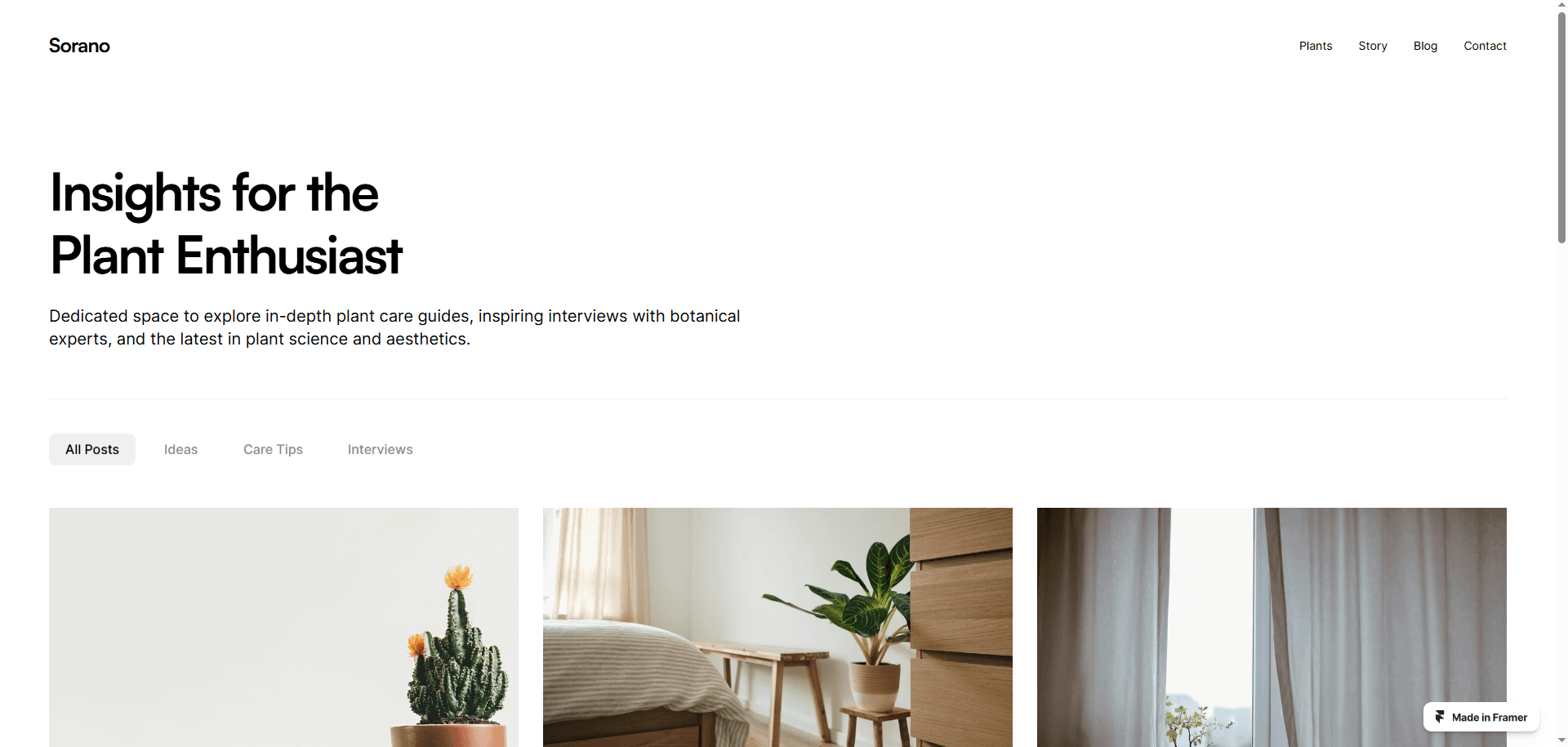
Task: Filter posts by Care Tips
Action: pos(273,449)
